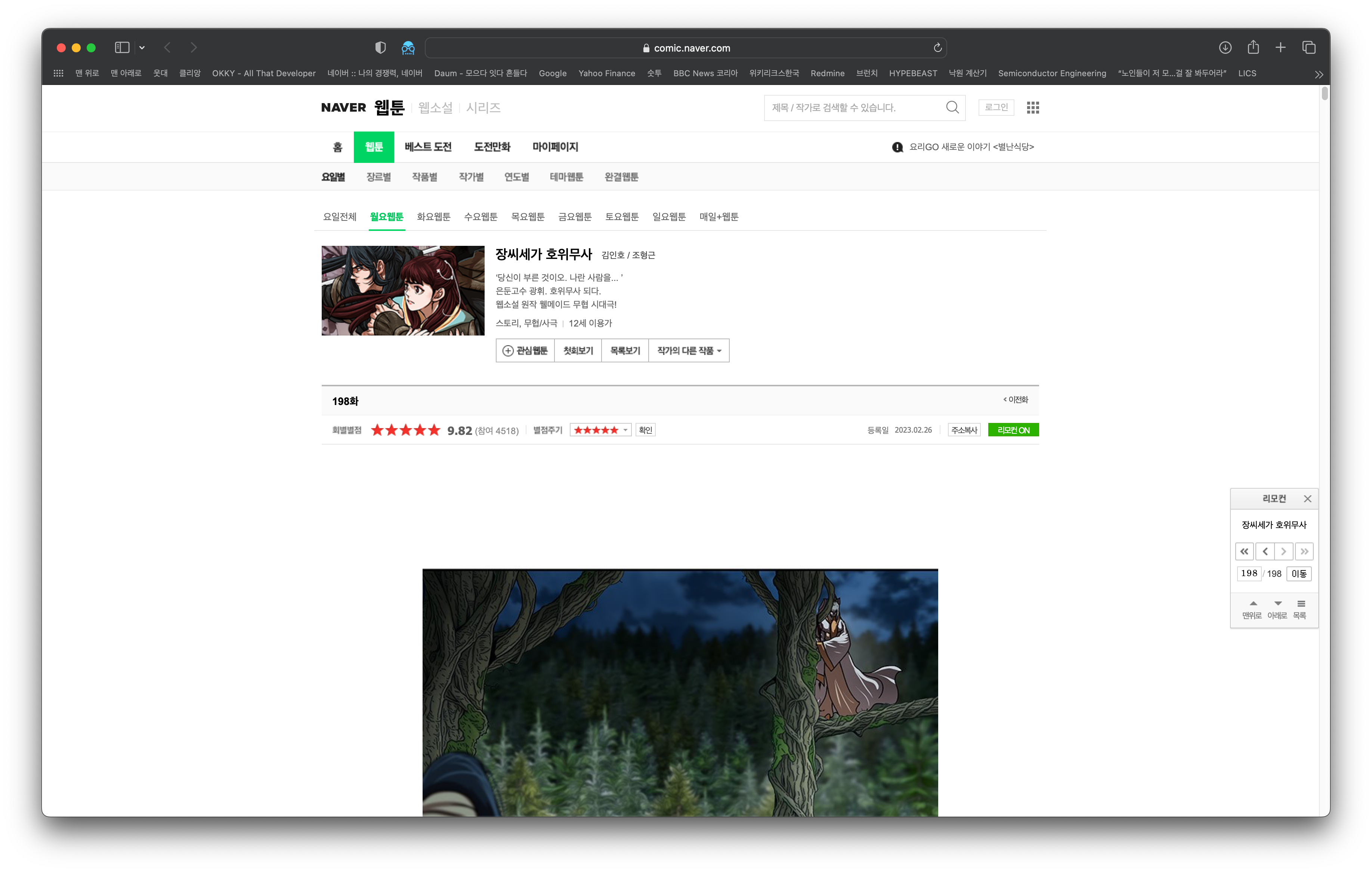Click episode number field 198

[1249, 573]
